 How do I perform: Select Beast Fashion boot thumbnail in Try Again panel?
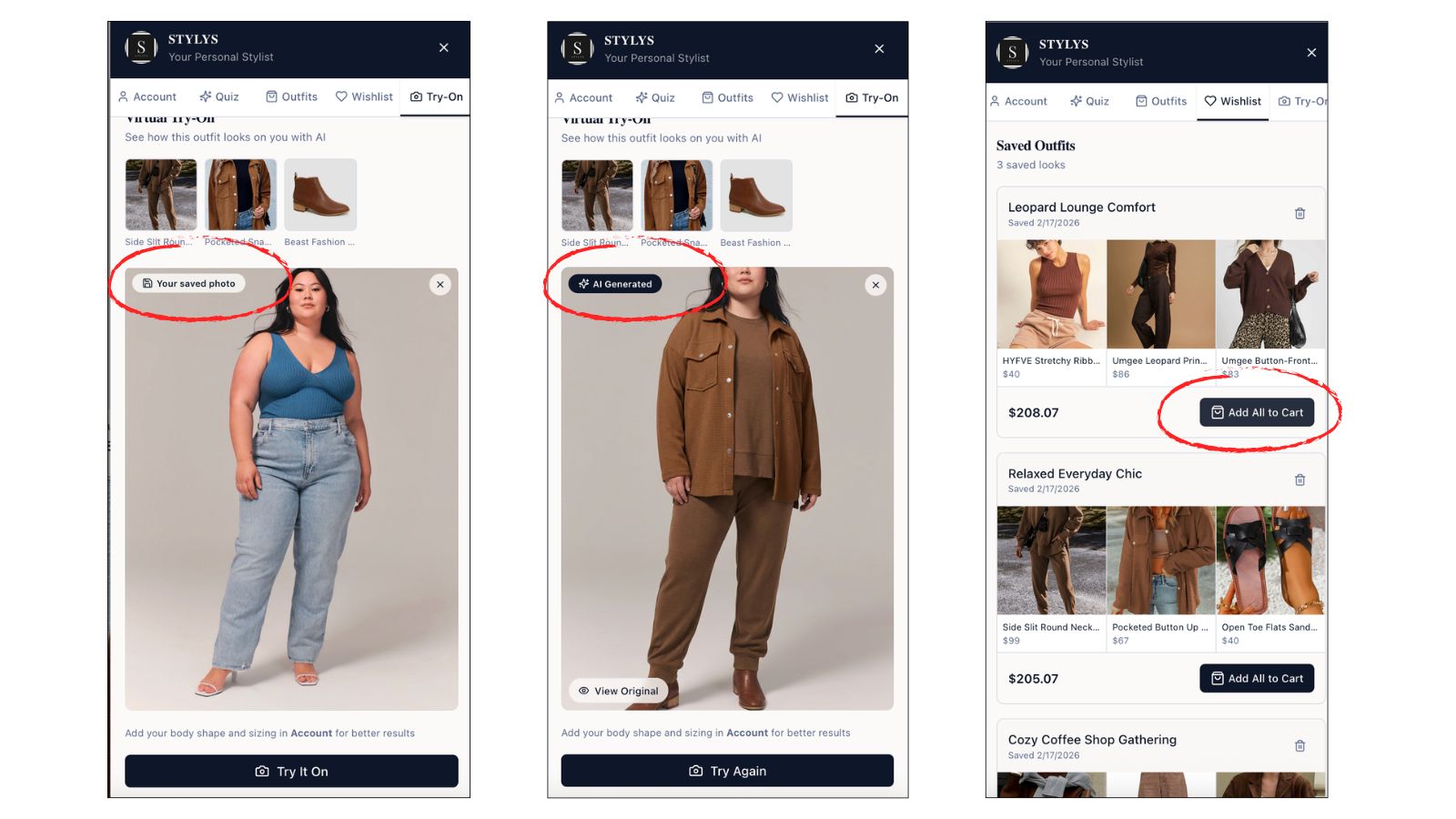(x=756, y=196)
